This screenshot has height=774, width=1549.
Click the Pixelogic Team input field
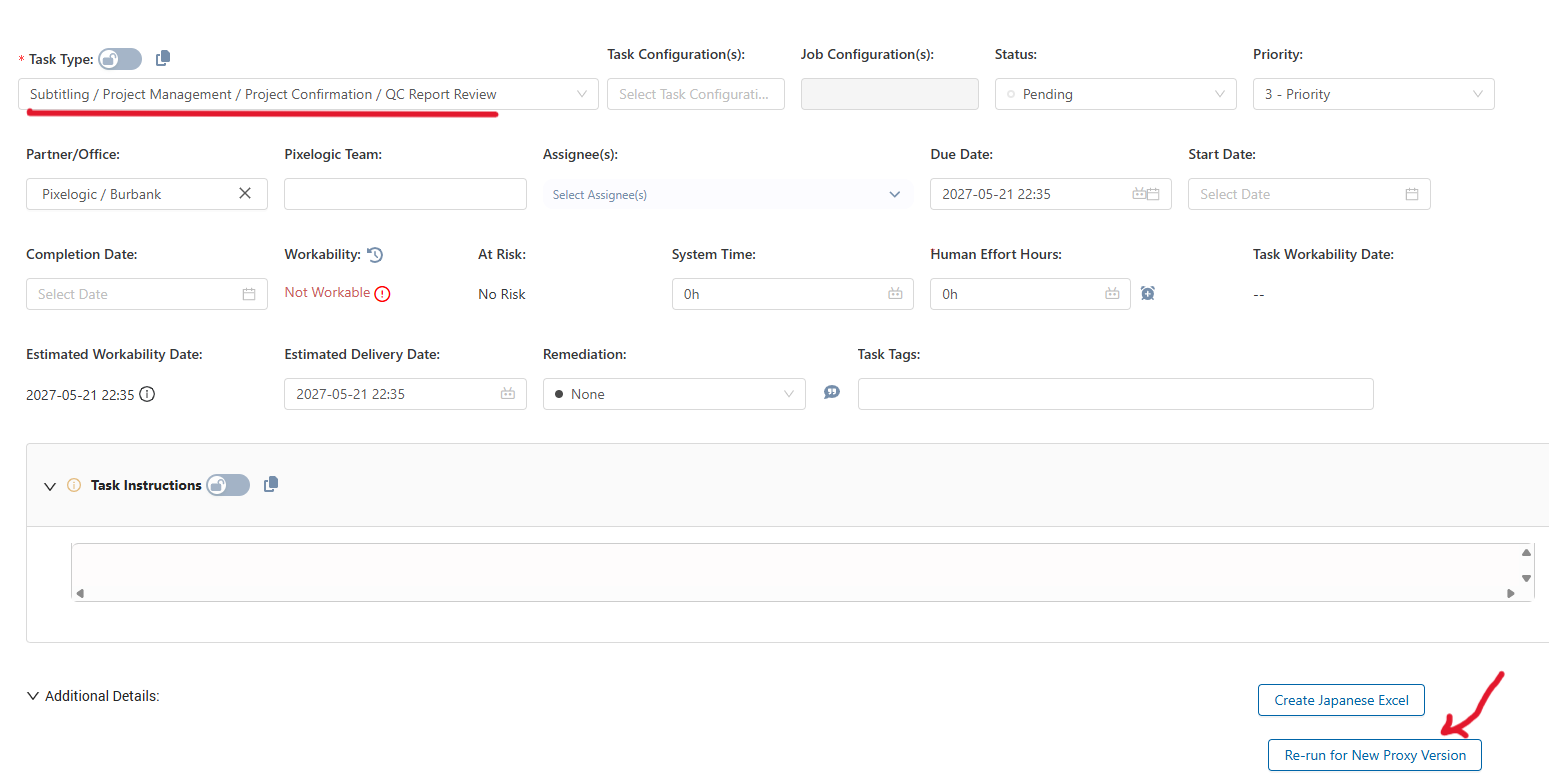pos(405,194)
